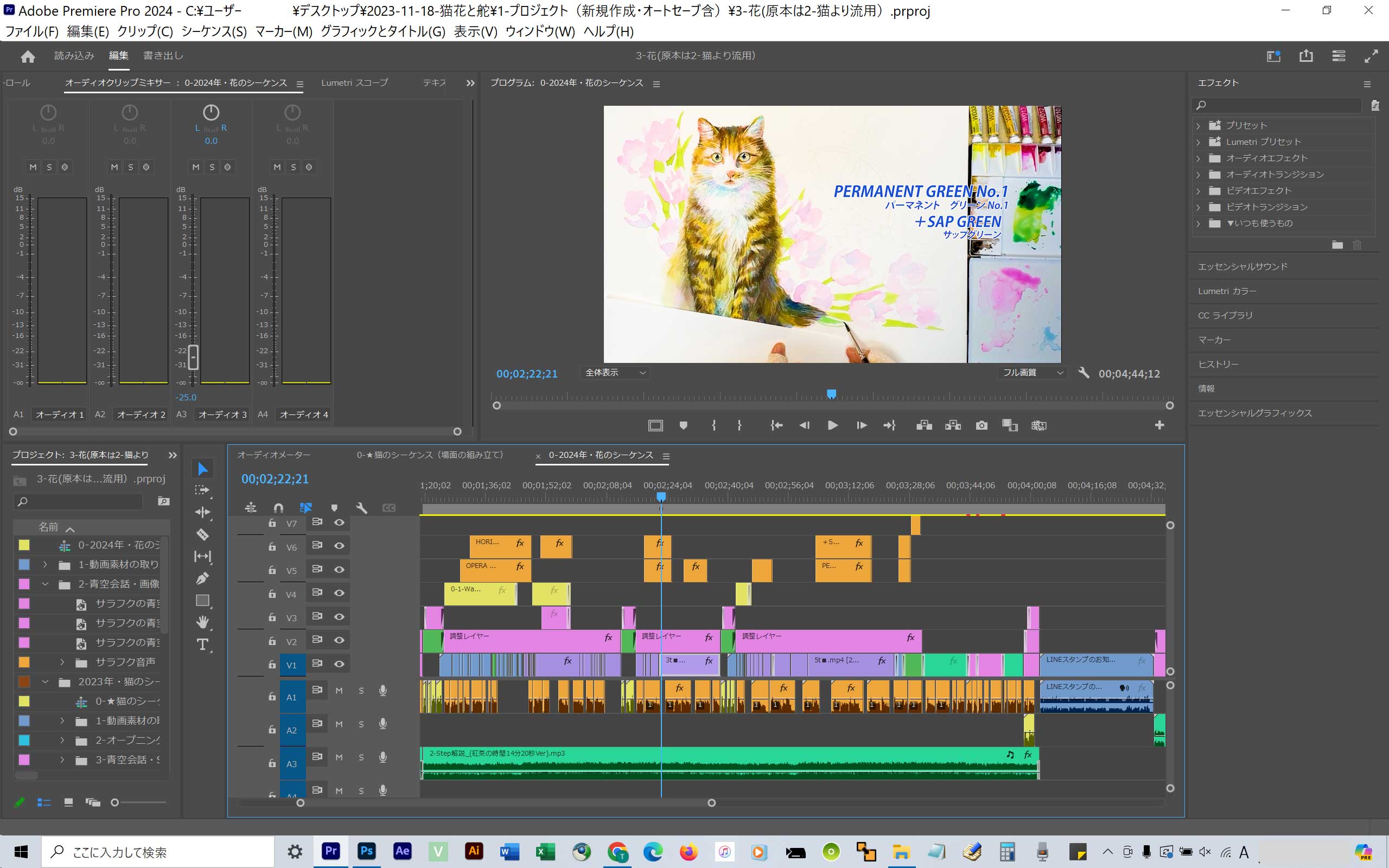Solo the オーディオ 1 mixer channel
The image size is (1389, 868).
click(x=49, y=167)
